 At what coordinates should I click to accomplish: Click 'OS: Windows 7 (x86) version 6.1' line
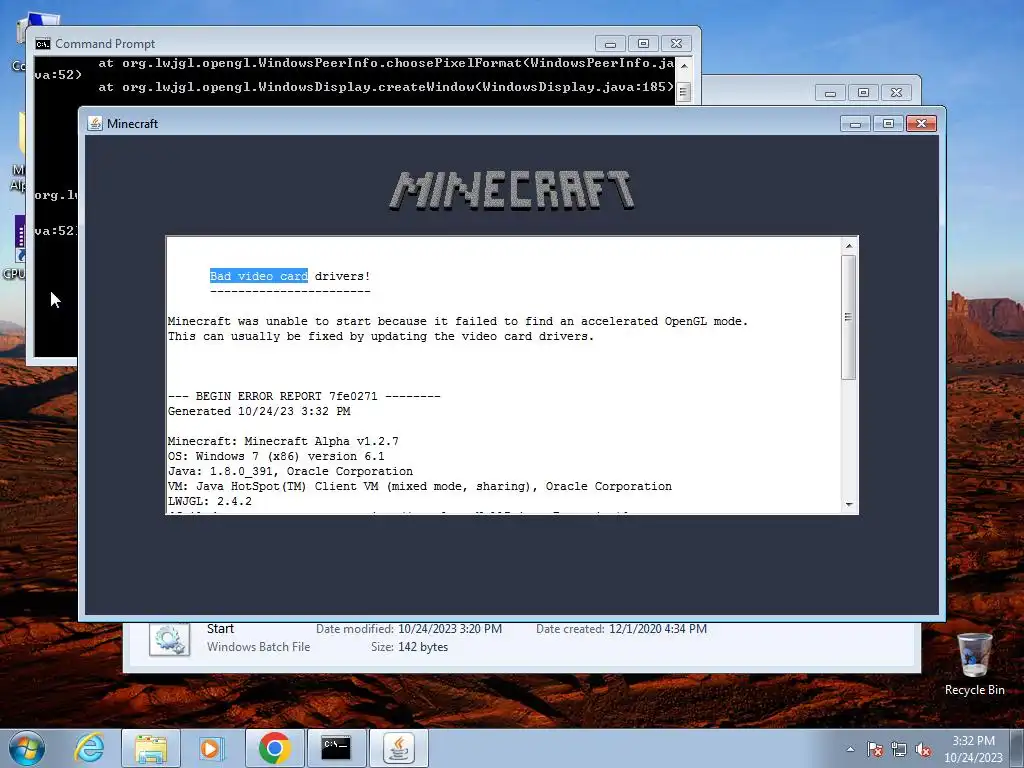point(276,456)
